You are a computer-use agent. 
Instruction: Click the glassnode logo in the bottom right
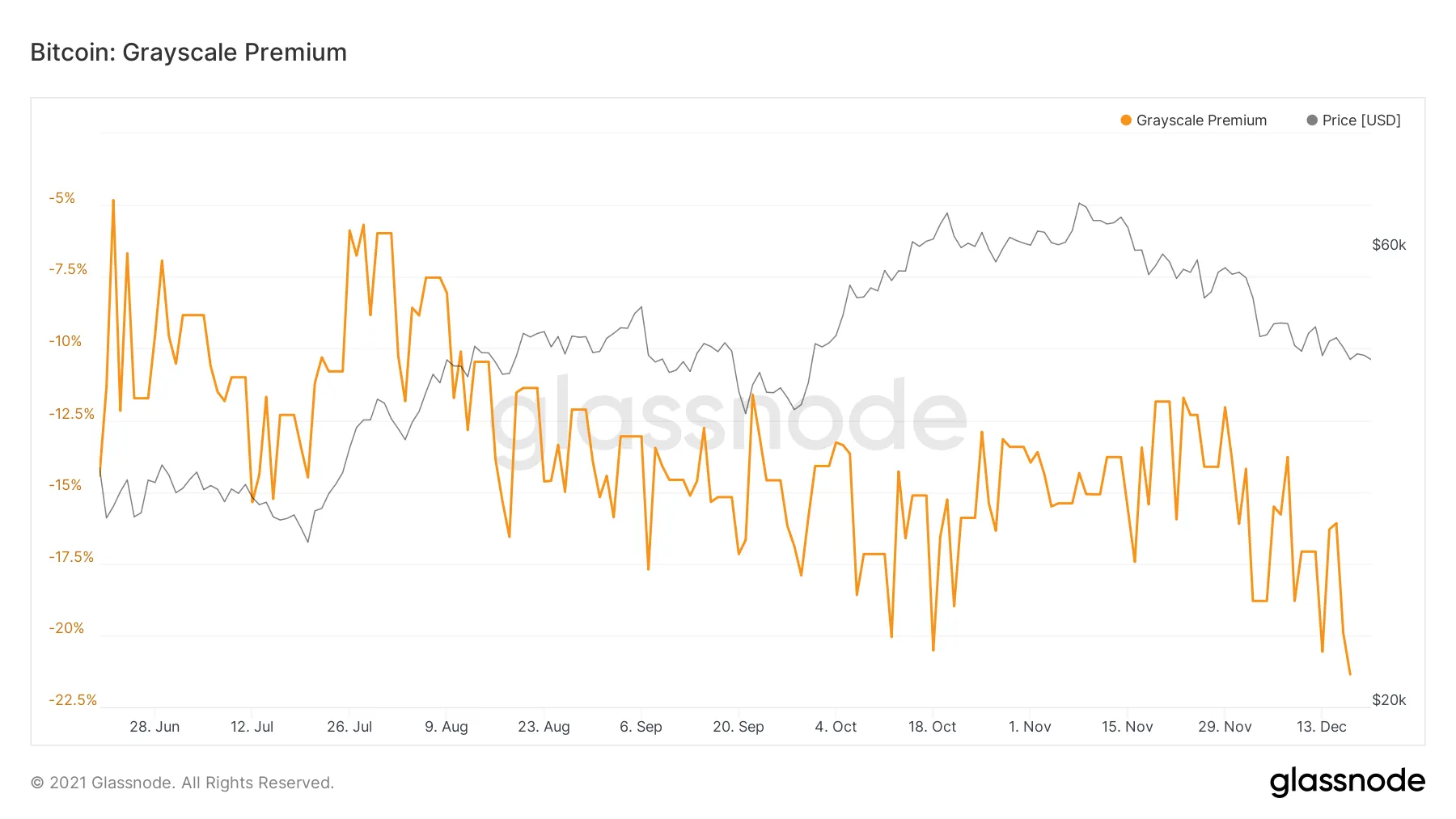point(1347,782)
